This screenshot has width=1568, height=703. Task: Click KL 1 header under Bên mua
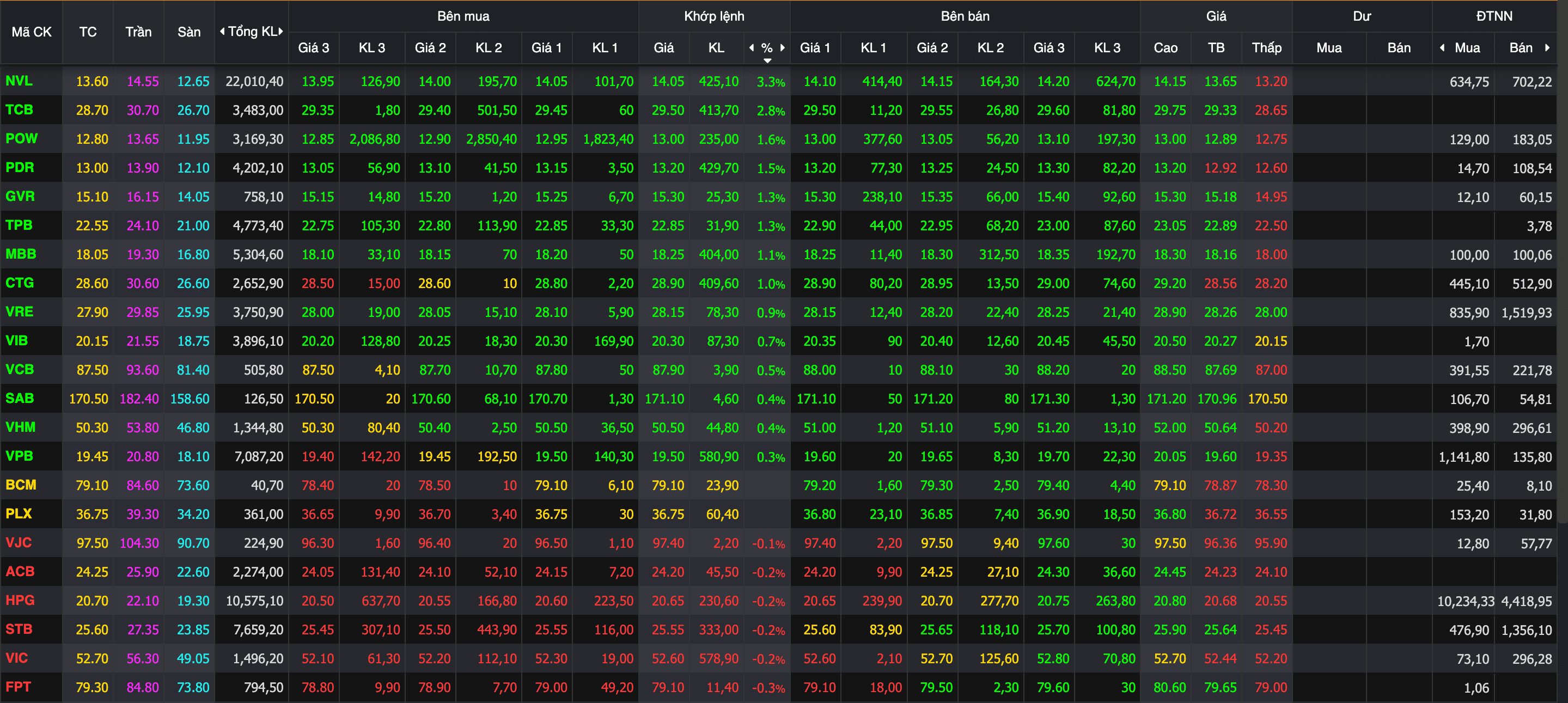(605, 47)
